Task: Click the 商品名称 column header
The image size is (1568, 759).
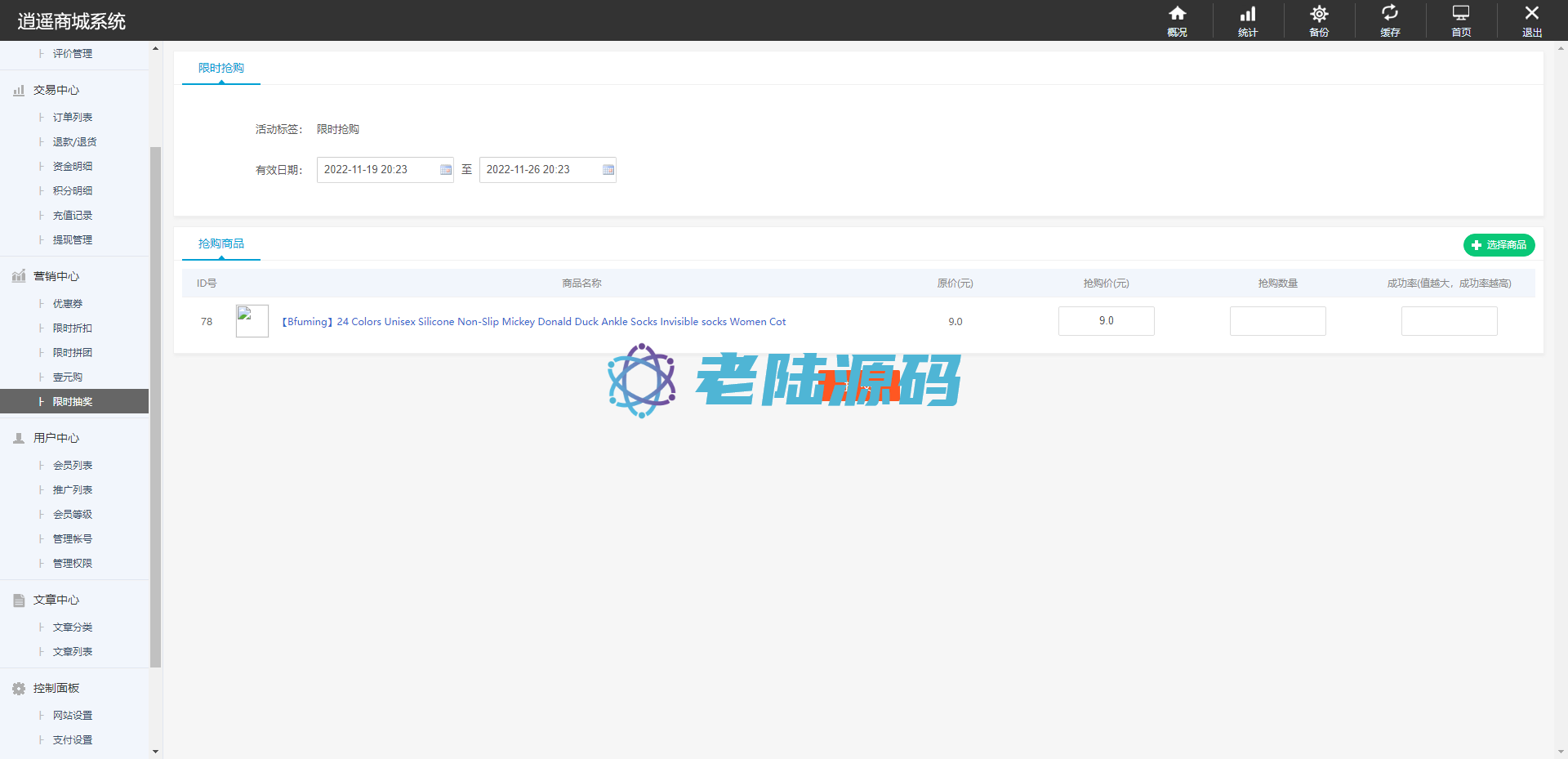Action: 581,284
